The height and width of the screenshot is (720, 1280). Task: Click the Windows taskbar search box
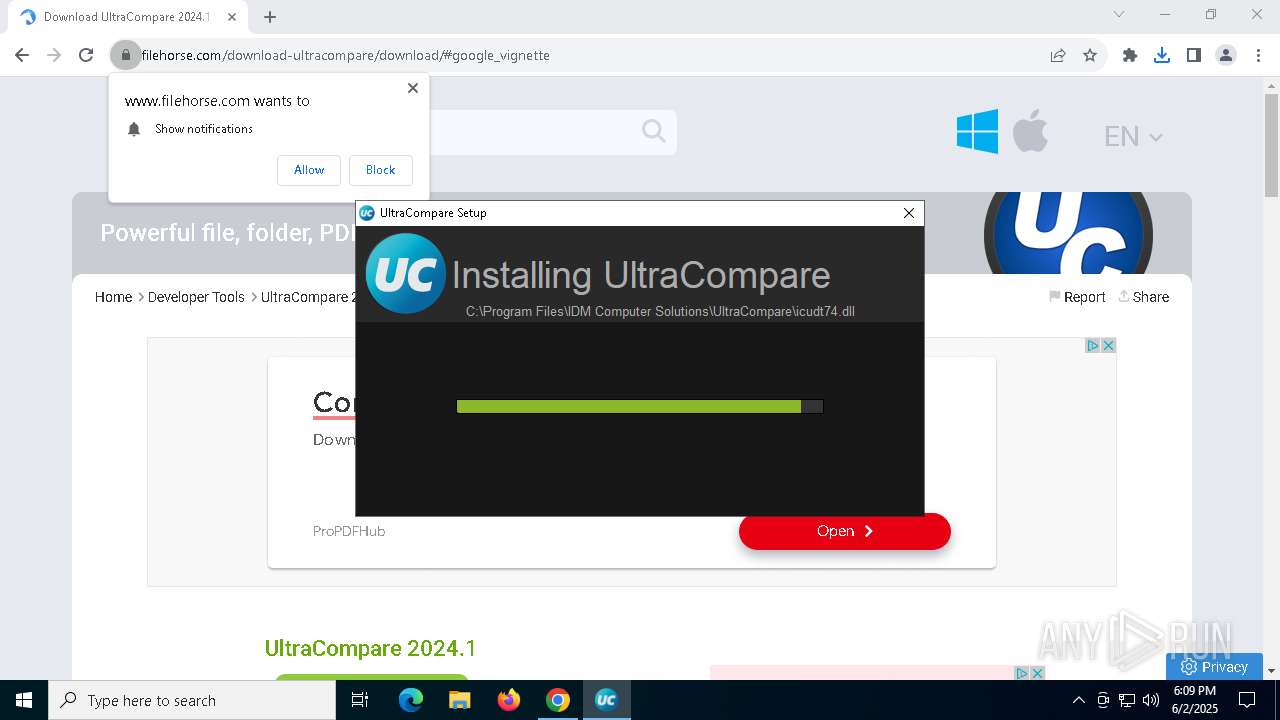(192, 700)
